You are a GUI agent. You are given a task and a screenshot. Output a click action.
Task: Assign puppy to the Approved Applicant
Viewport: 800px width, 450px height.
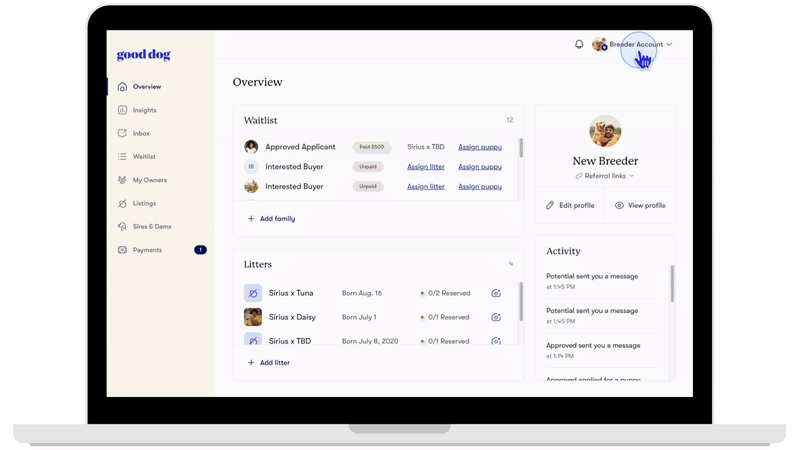(x=480, y=147)
